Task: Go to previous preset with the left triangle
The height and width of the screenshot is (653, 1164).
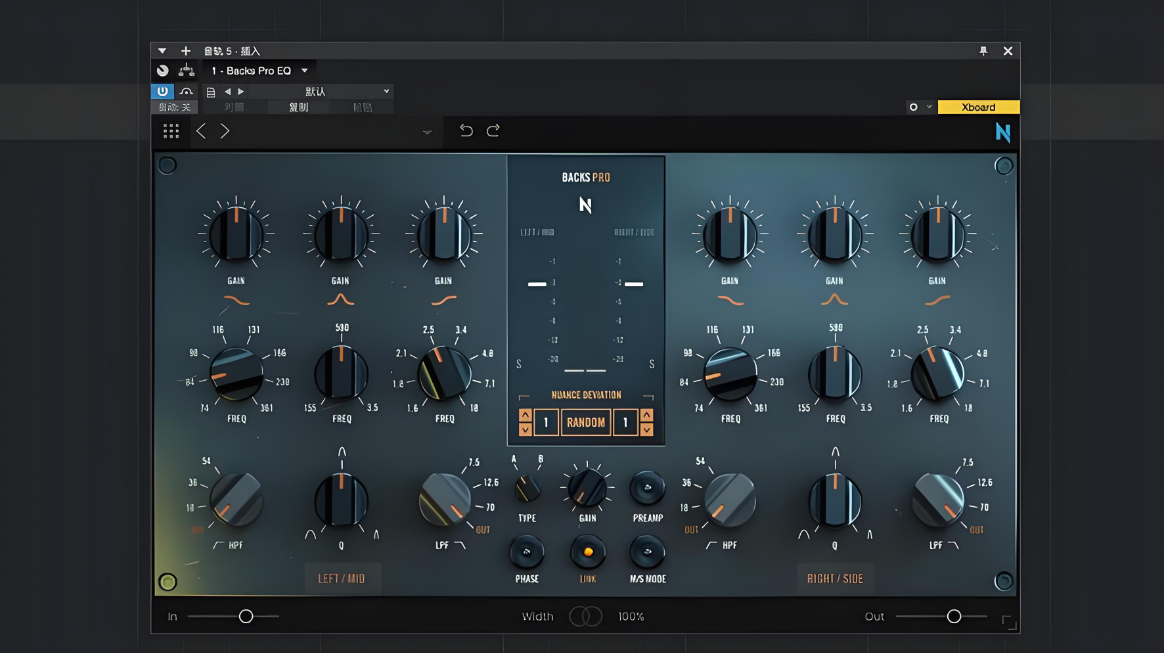Action: pyautogui.click(x=228, y=91)
